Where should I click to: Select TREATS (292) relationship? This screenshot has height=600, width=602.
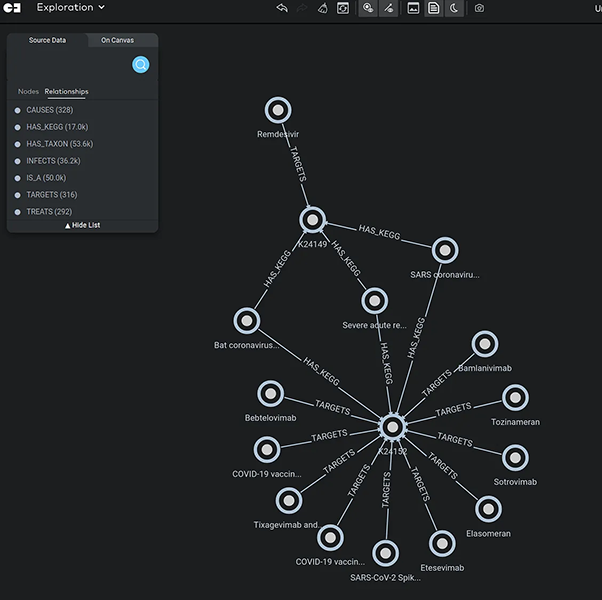click(49, 212)
